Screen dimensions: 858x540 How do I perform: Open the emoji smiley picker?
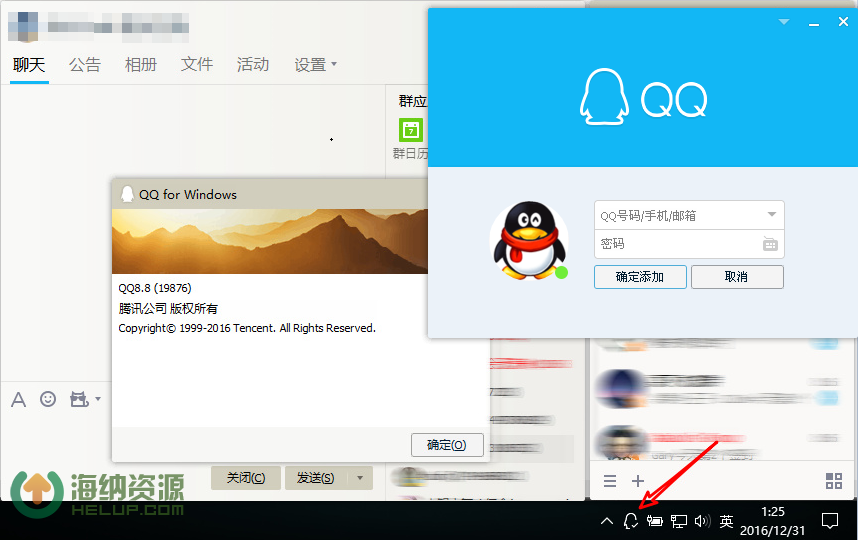[48, 399]
